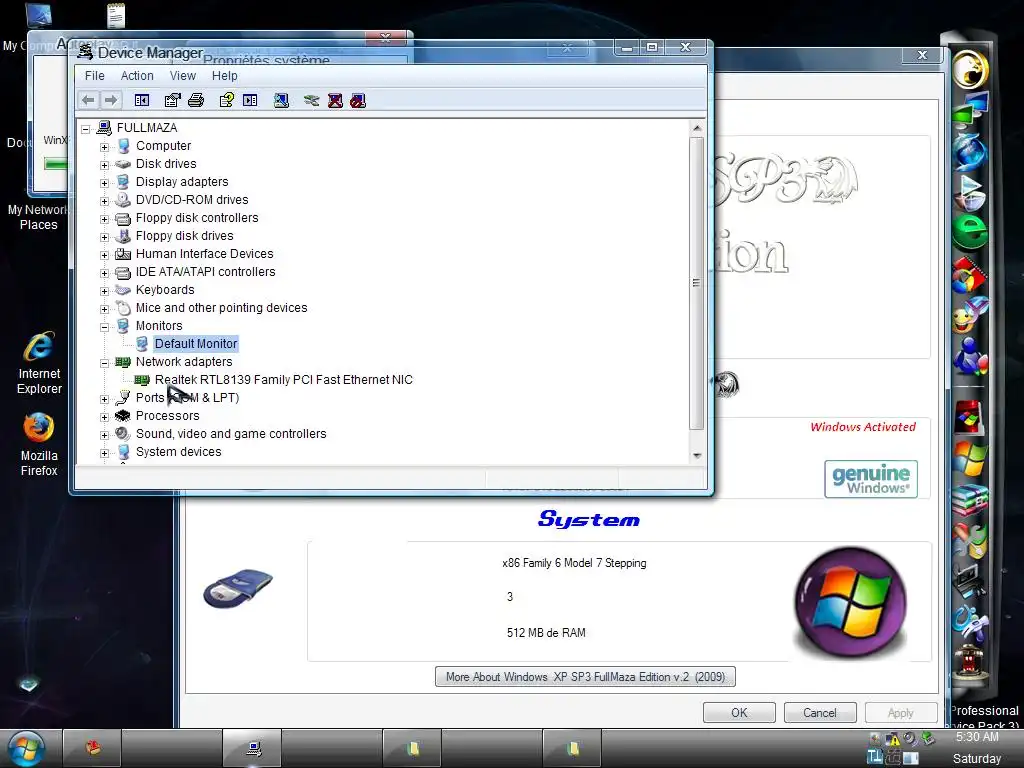Screen dimensions: 1024x768
Task: Click the Print toolbar icon
Action: [196, 100]
